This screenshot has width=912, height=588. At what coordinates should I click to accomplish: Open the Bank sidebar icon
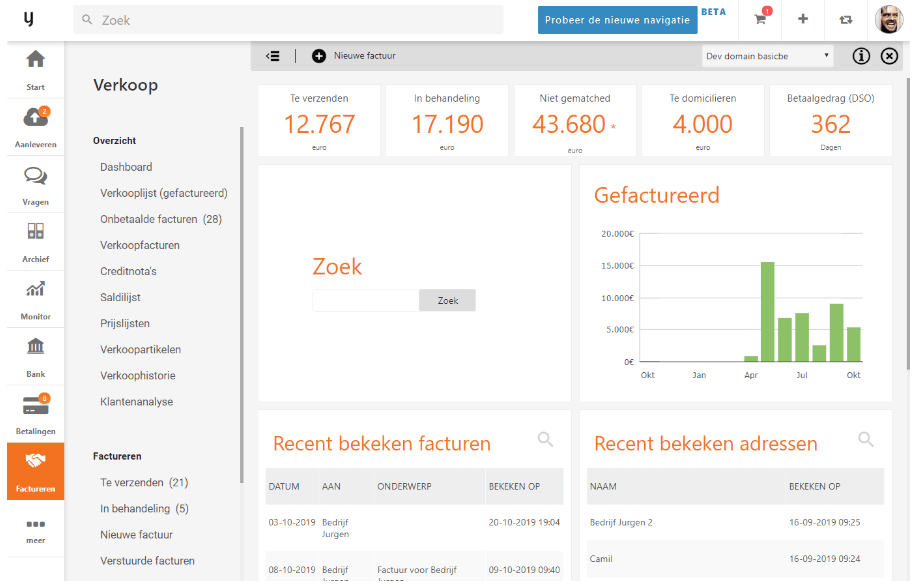[x=35, y=347]
